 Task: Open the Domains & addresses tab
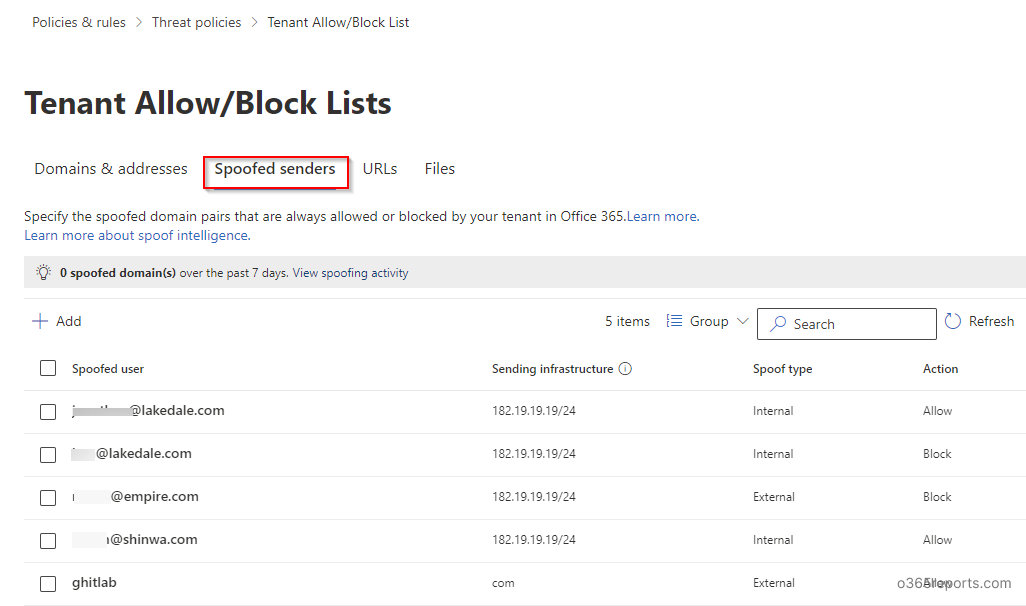pos(111,169)
